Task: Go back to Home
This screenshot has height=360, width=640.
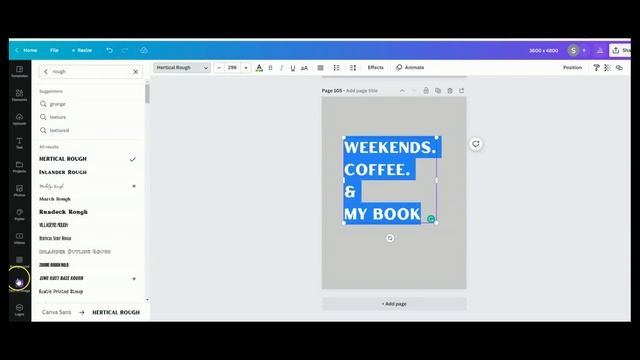Action: pyautogui.click(x=26, y=50)
